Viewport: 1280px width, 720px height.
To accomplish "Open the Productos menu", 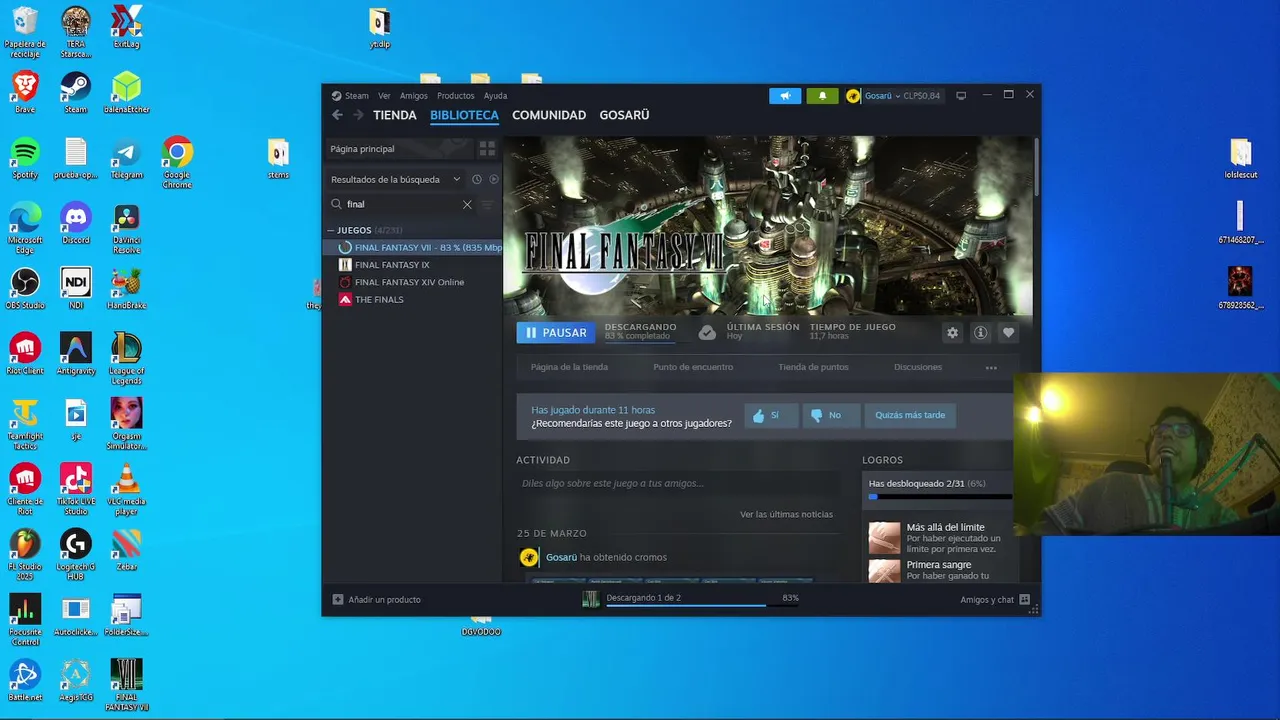I will [x=456, y=96].
